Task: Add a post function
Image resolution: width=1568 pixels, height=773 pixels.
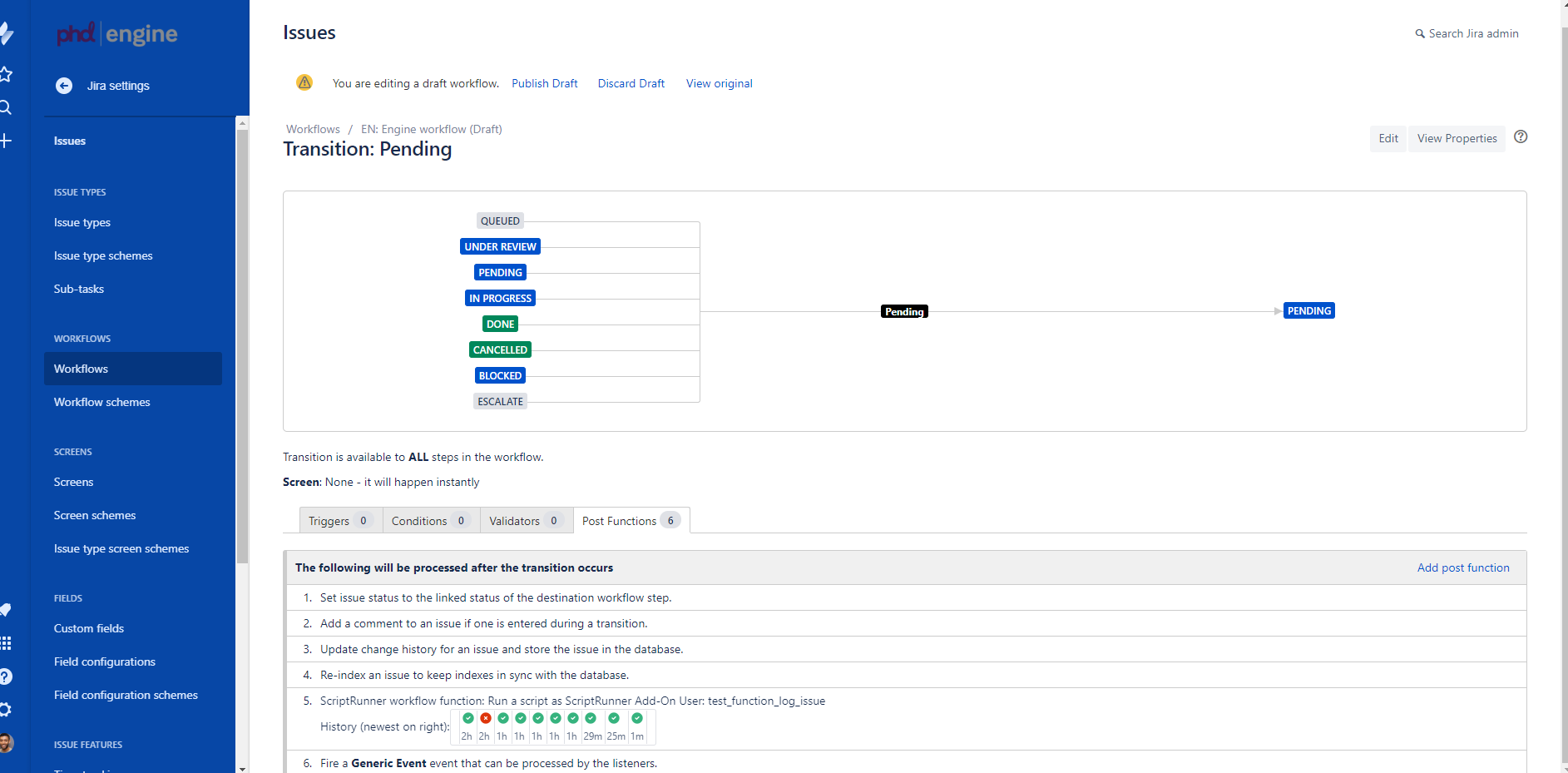Action: coord(1463,567)
